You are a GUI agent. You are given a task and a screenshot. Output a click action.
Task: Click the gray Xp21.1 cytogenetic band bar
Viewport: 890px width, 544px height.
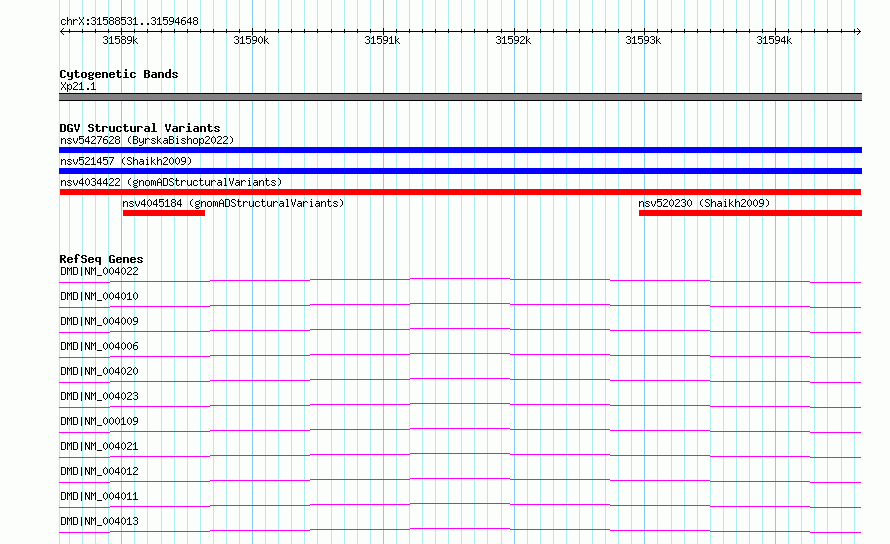[x=460, y=97]
